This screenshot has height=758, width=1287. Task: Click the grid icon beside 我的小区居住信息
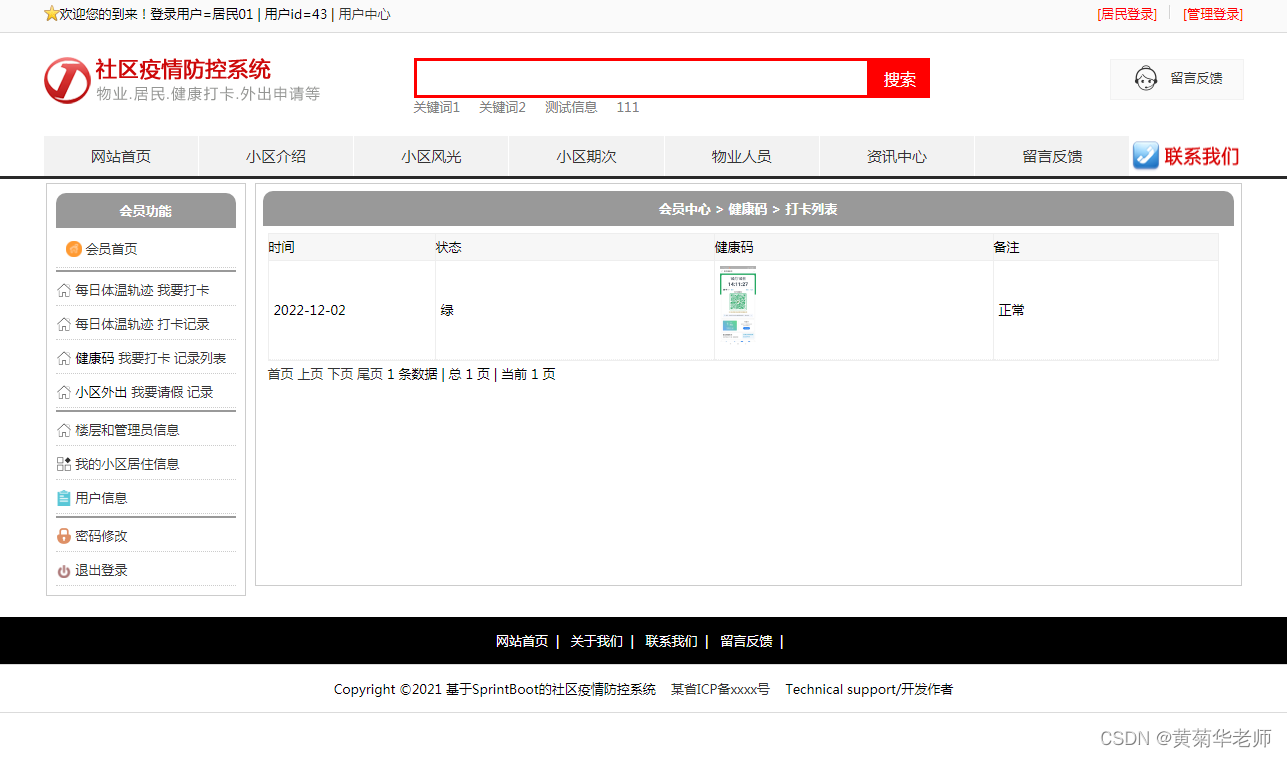coord(64,464)
